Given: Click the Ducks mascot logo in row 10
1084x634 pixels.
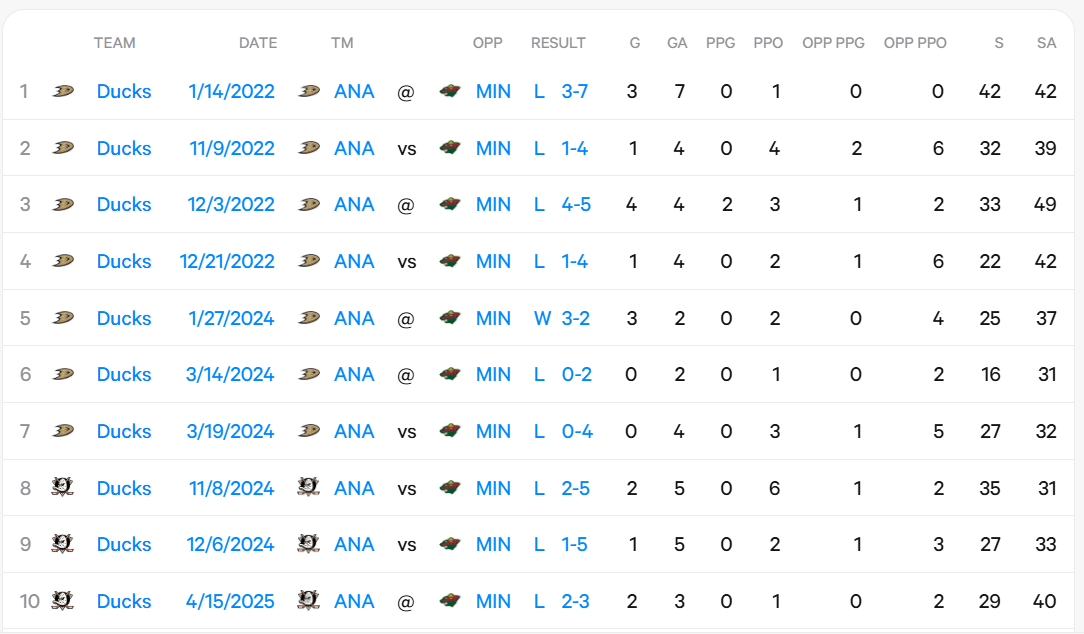Looking at the screenshot, I should [x=63, y=601].
